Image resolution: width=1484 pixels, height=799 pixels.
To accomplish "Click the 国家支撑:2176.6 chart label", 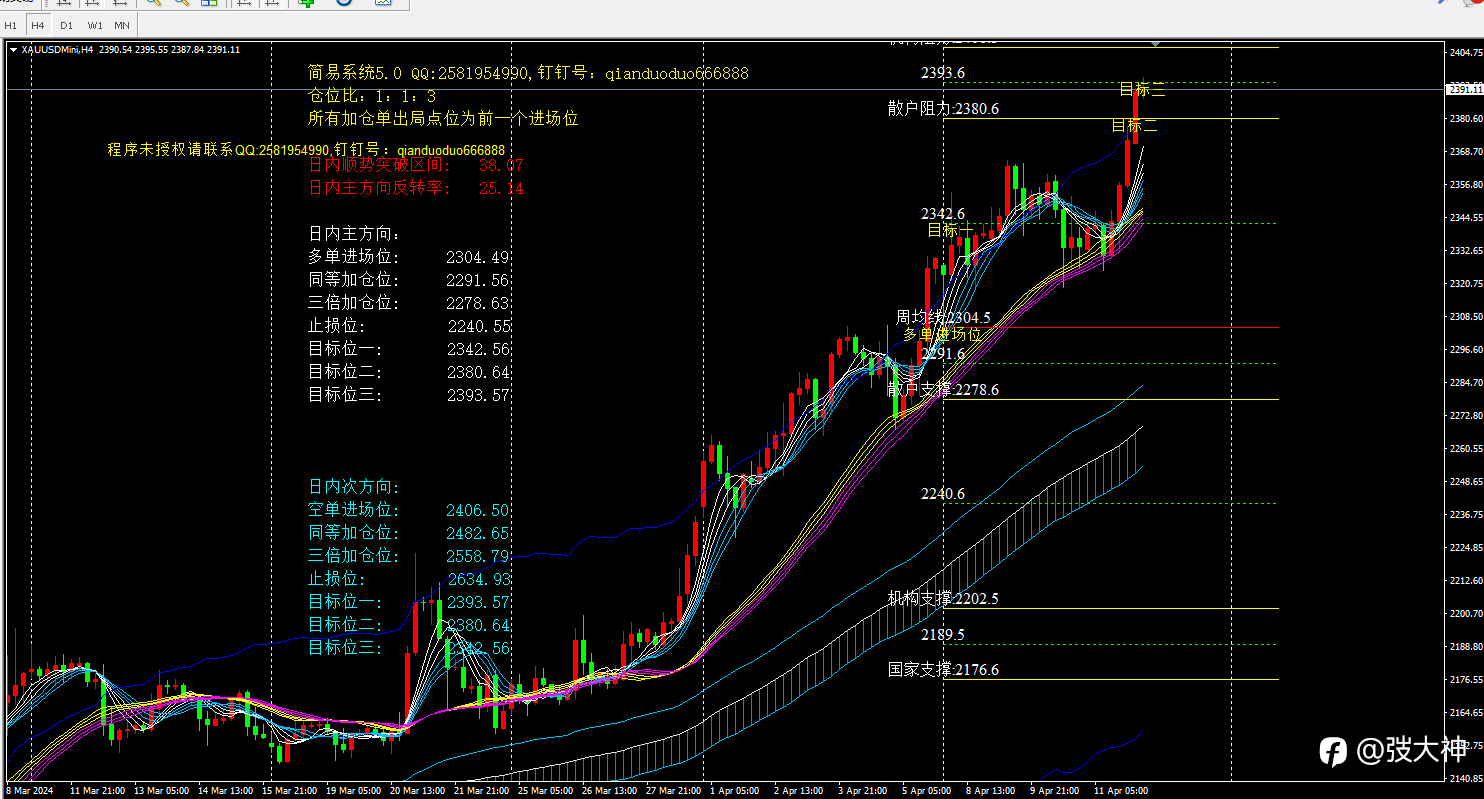I will 943,669.
